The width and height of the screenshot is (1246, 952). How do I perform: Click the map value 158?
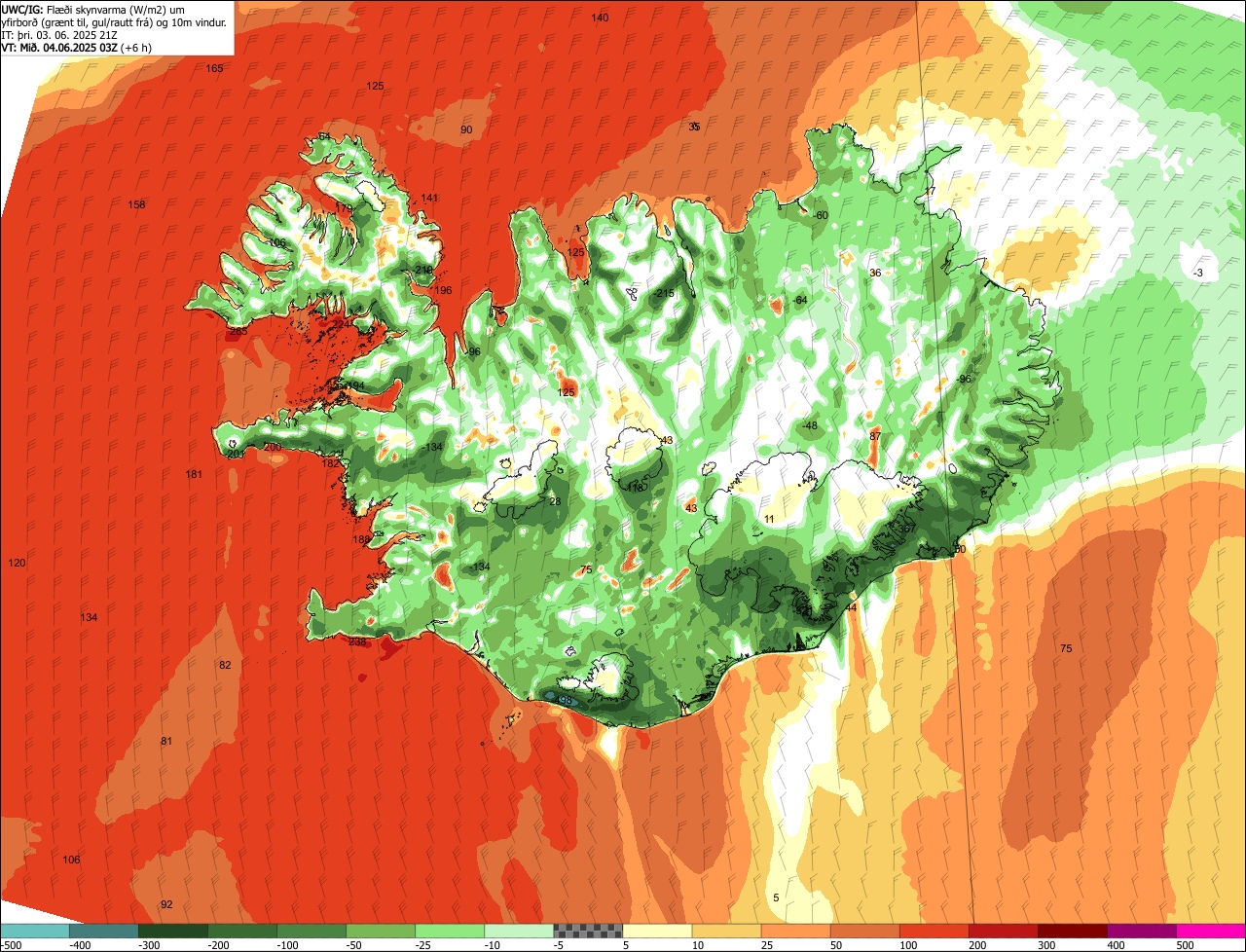(x=137, y=204)
